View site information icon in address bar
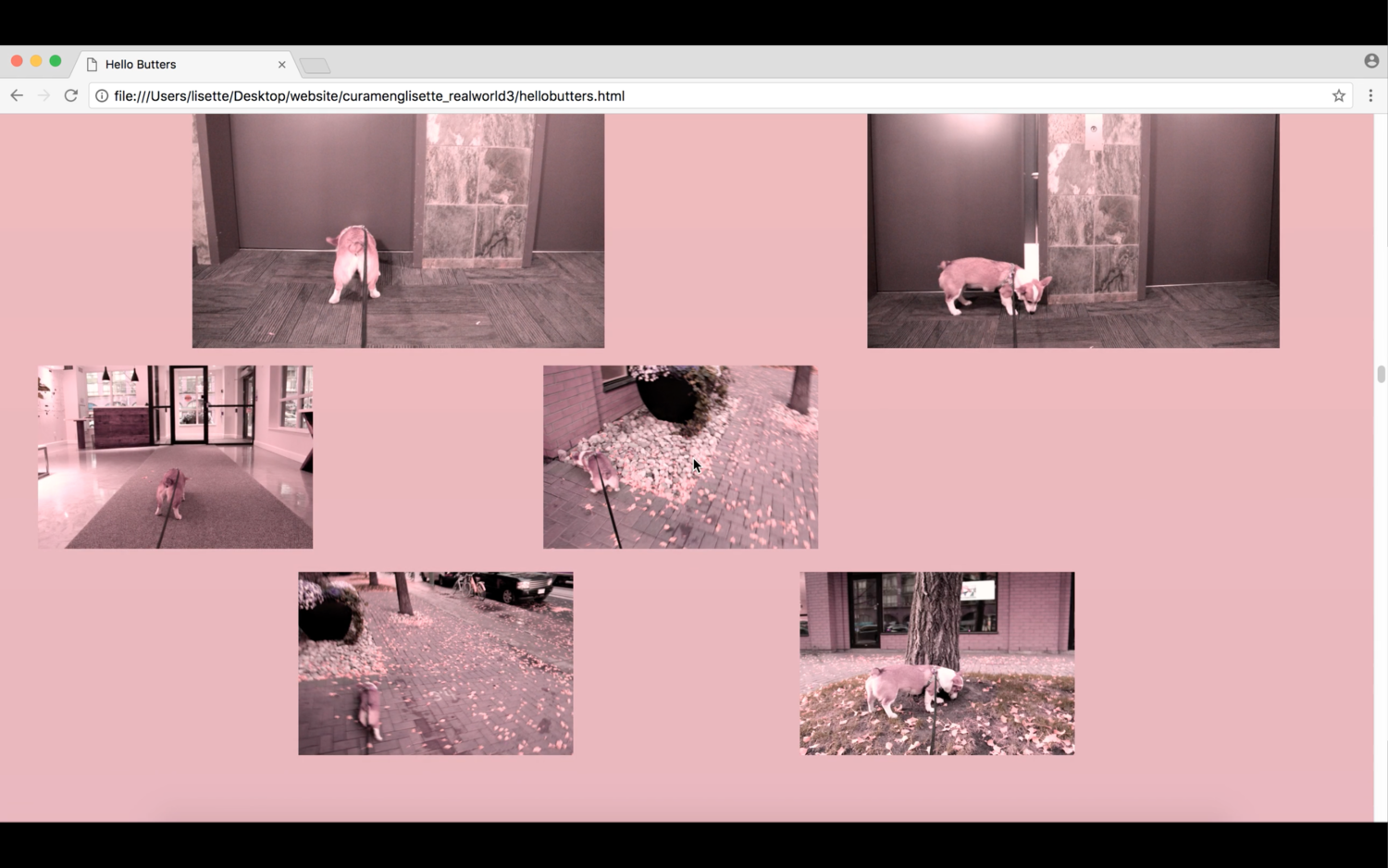Image resolution: width=1388 pixels, height=868 pixels. [x=102, y=95]
